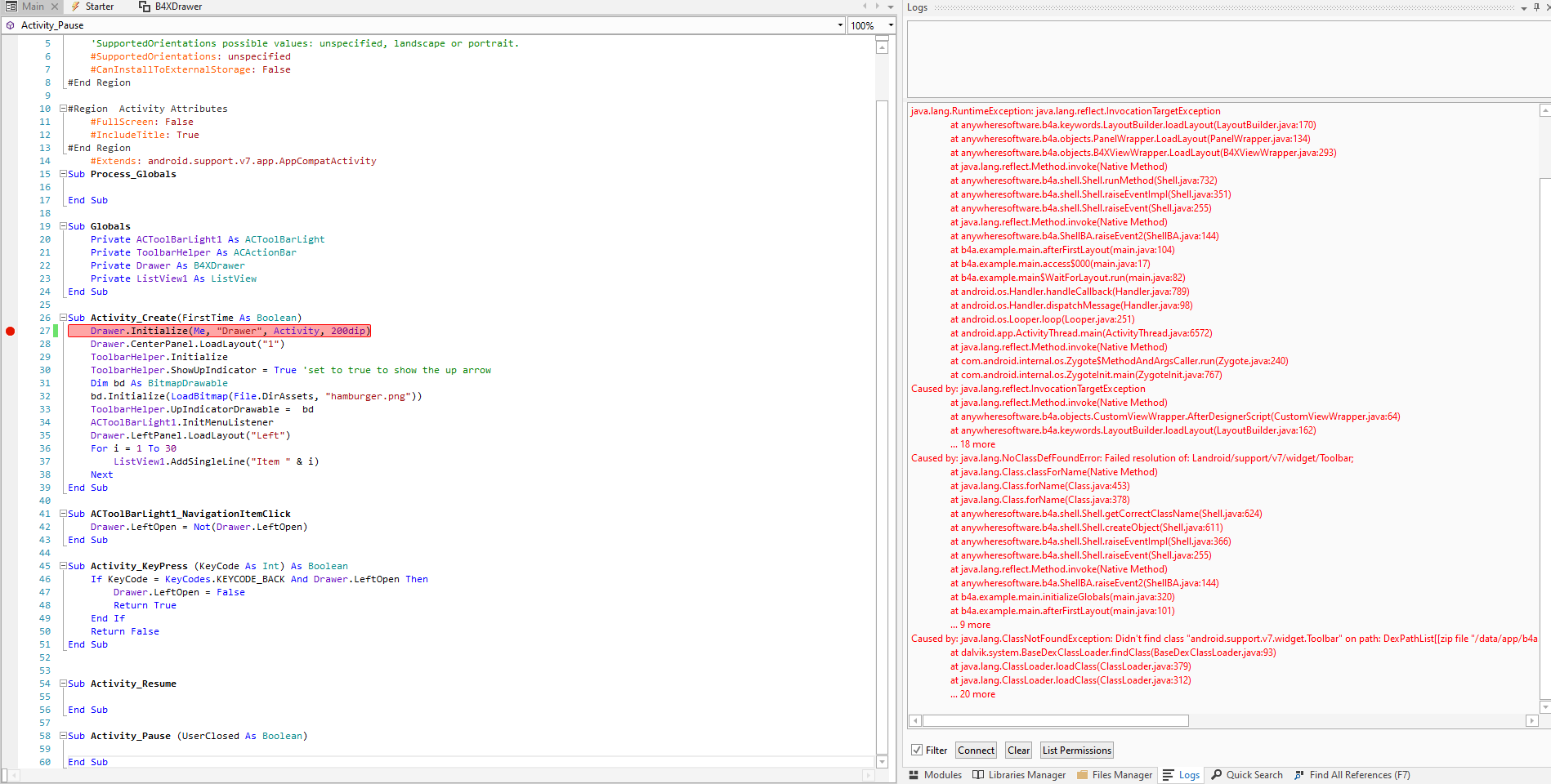Click the editor scrollbar down arrow
Image resolution: width=1551 pixels, height=784 pixels.
tap(882, 762)
